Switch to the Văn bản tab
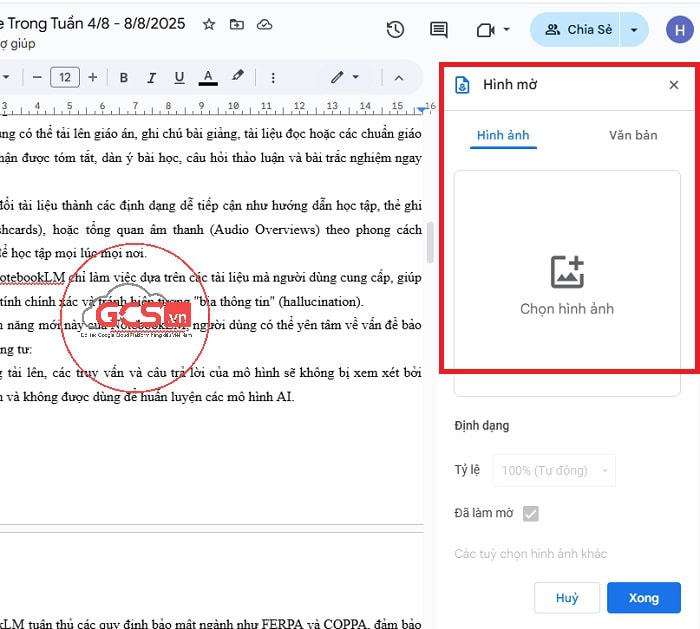 pyautogui.click(x=633, y=135)
